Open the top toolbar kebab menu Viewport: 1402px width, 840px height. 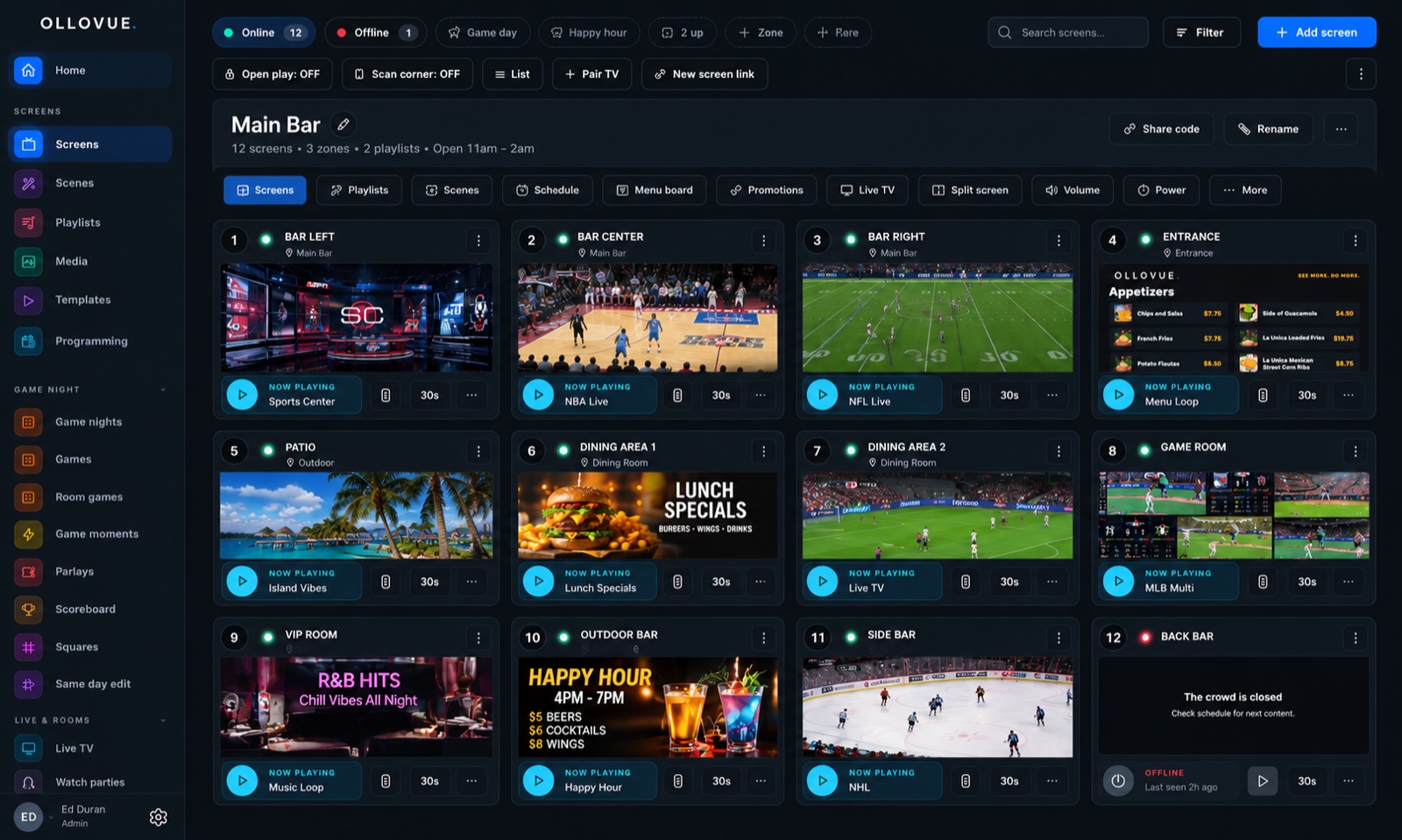(x=1361, y=74)
